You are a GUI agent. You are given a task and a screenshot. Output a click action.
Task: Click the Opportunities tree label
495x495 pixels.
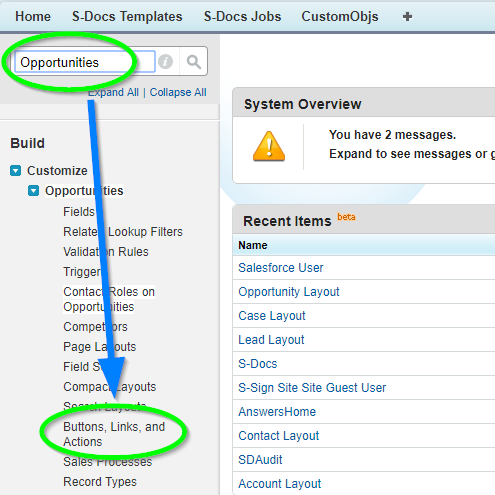click(x=84, y=191)
